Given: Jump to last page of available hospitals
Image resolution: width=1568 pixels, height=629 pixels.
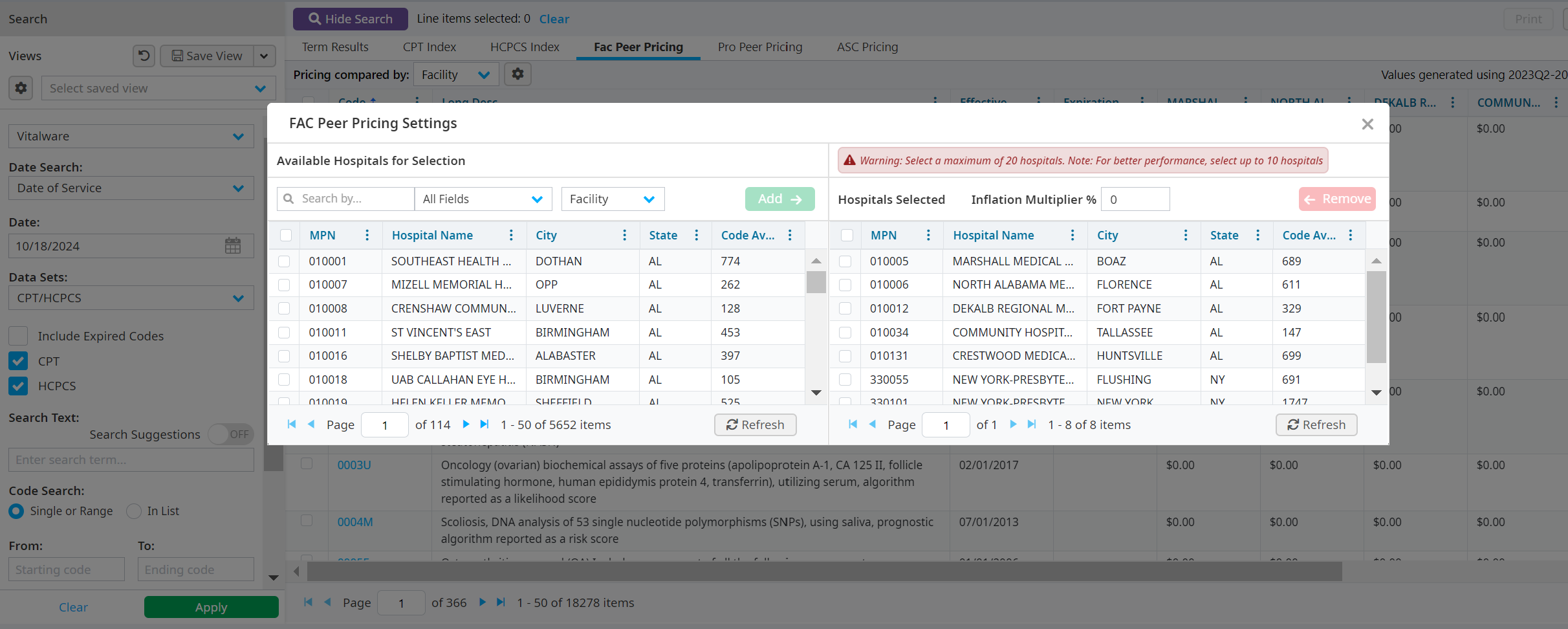Looking at the screenshot, I should tap(485, 425).
